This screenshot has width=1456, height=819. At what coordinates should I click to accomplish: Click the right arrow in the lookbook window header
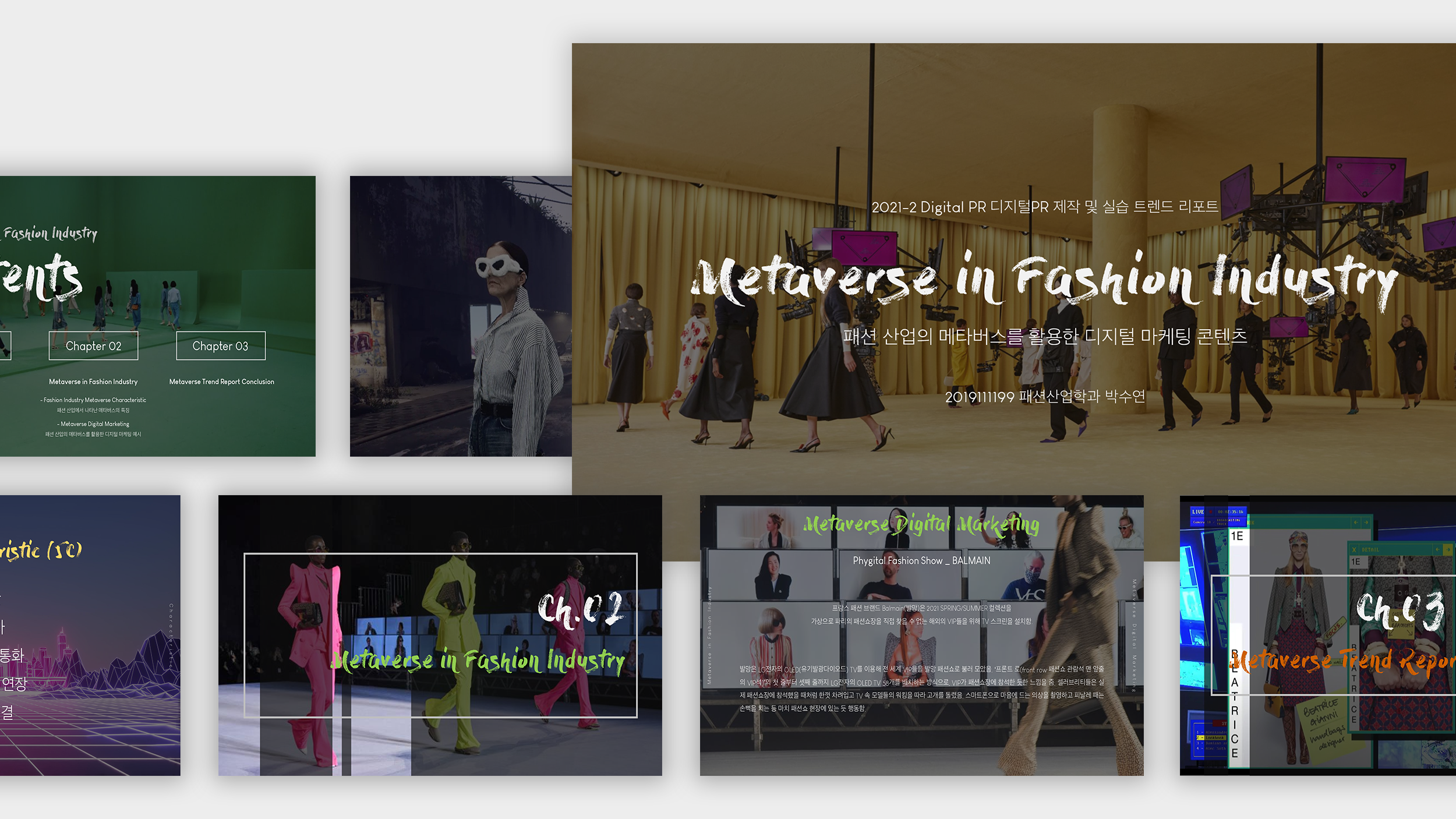click(x=1366, y=523)
